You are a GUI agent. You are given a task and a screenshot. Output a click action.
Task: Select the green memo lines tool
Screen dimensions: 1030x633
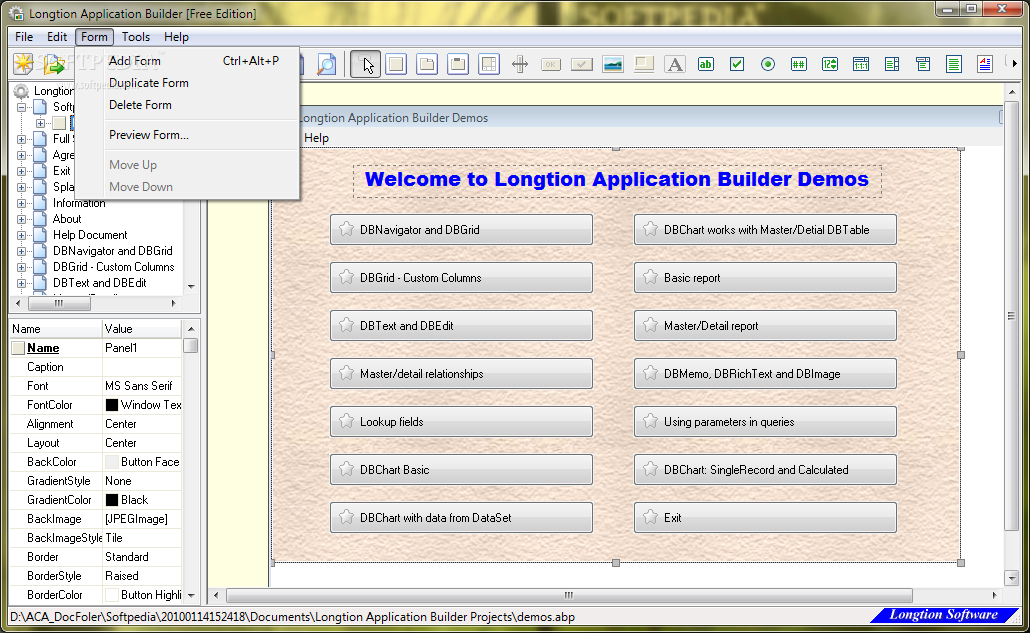tap(954, 64)
